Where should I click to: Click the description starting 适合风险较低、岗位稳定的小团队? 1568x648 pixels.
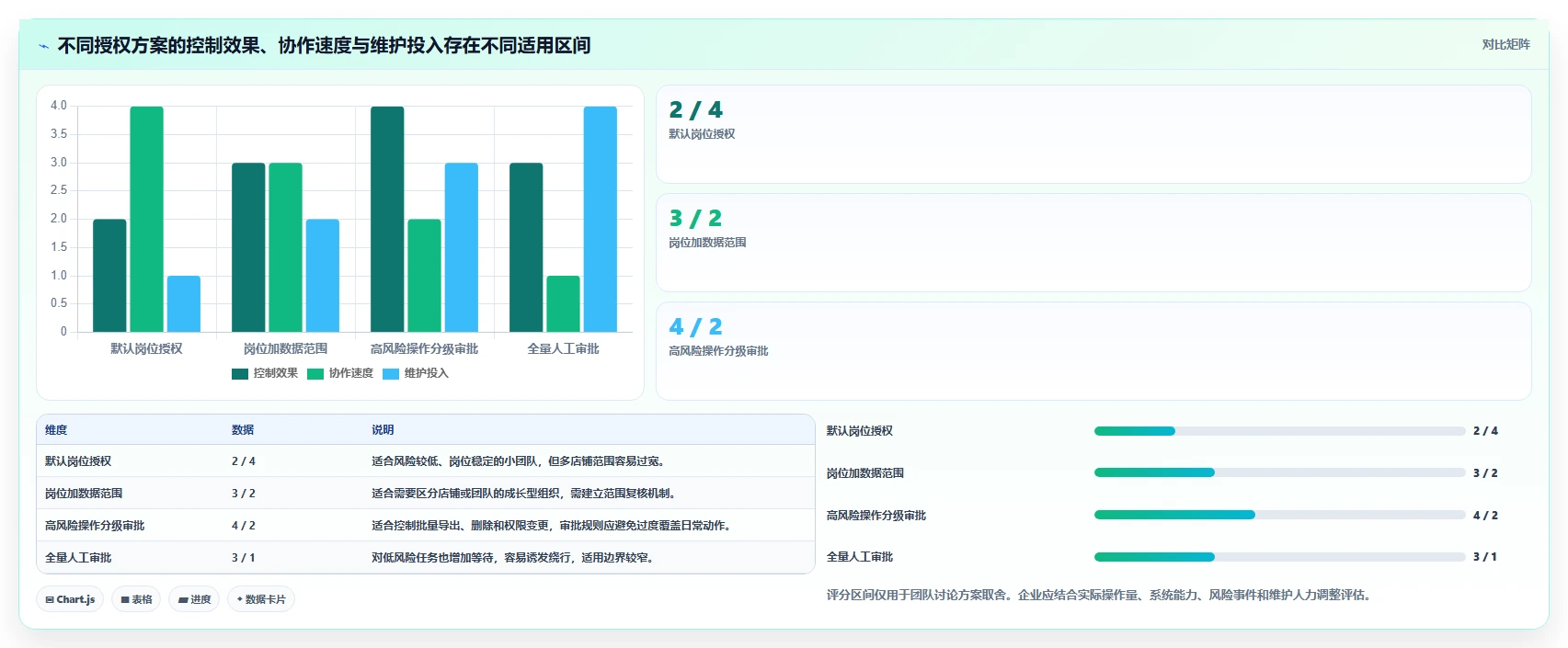click(520, 461)
